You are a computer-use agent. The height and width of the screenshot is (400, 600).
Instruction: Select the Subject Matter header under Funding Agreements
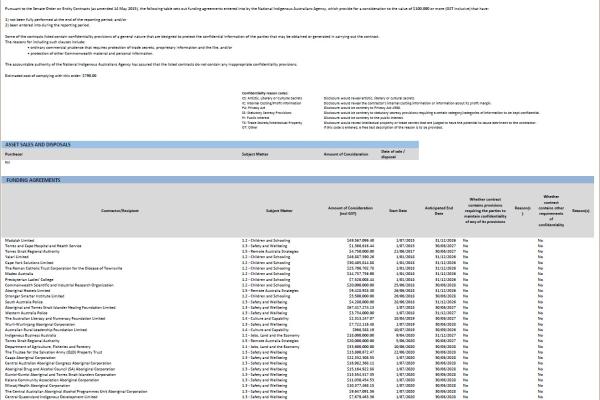pos(279,211)
